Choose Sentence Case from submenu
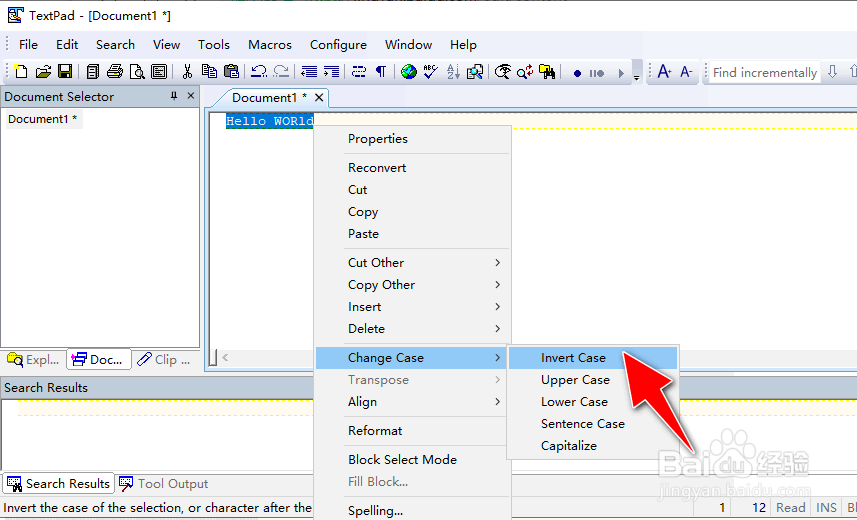 (x=593, y=424)
